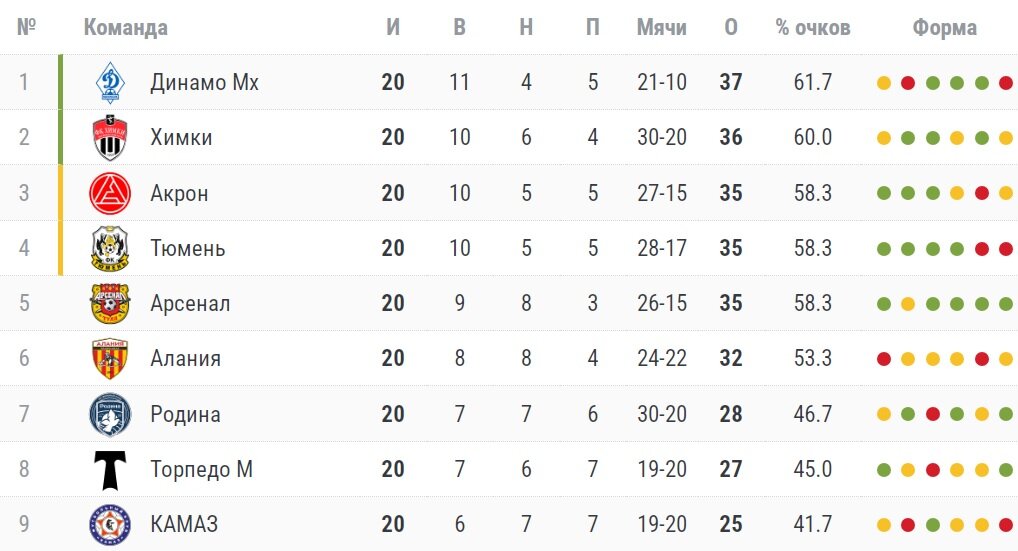Sort by the Команда column header
Viewport: 1018px width, 551px height.
(x=125, y=27)
